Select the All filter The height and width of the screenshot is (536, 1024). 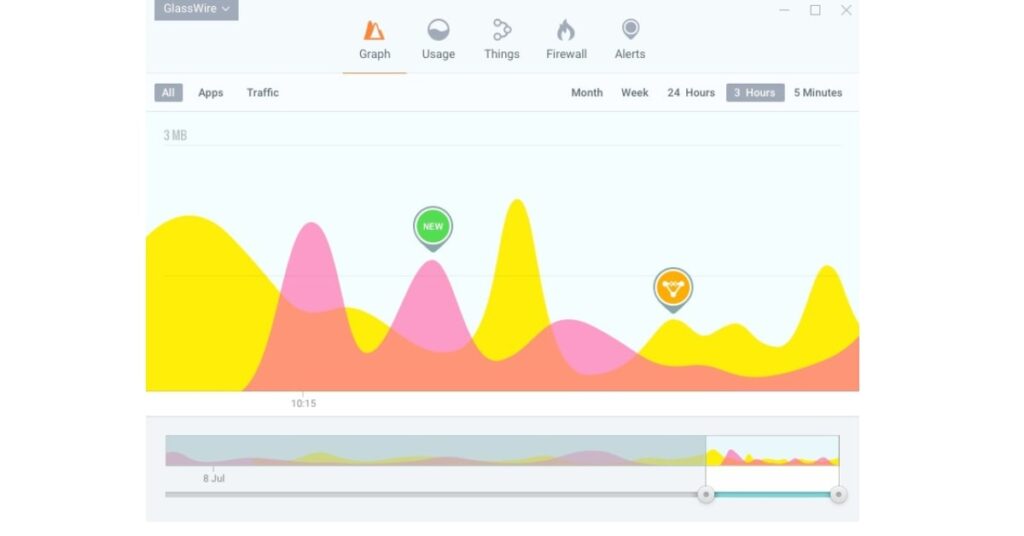tap(168, 93)
